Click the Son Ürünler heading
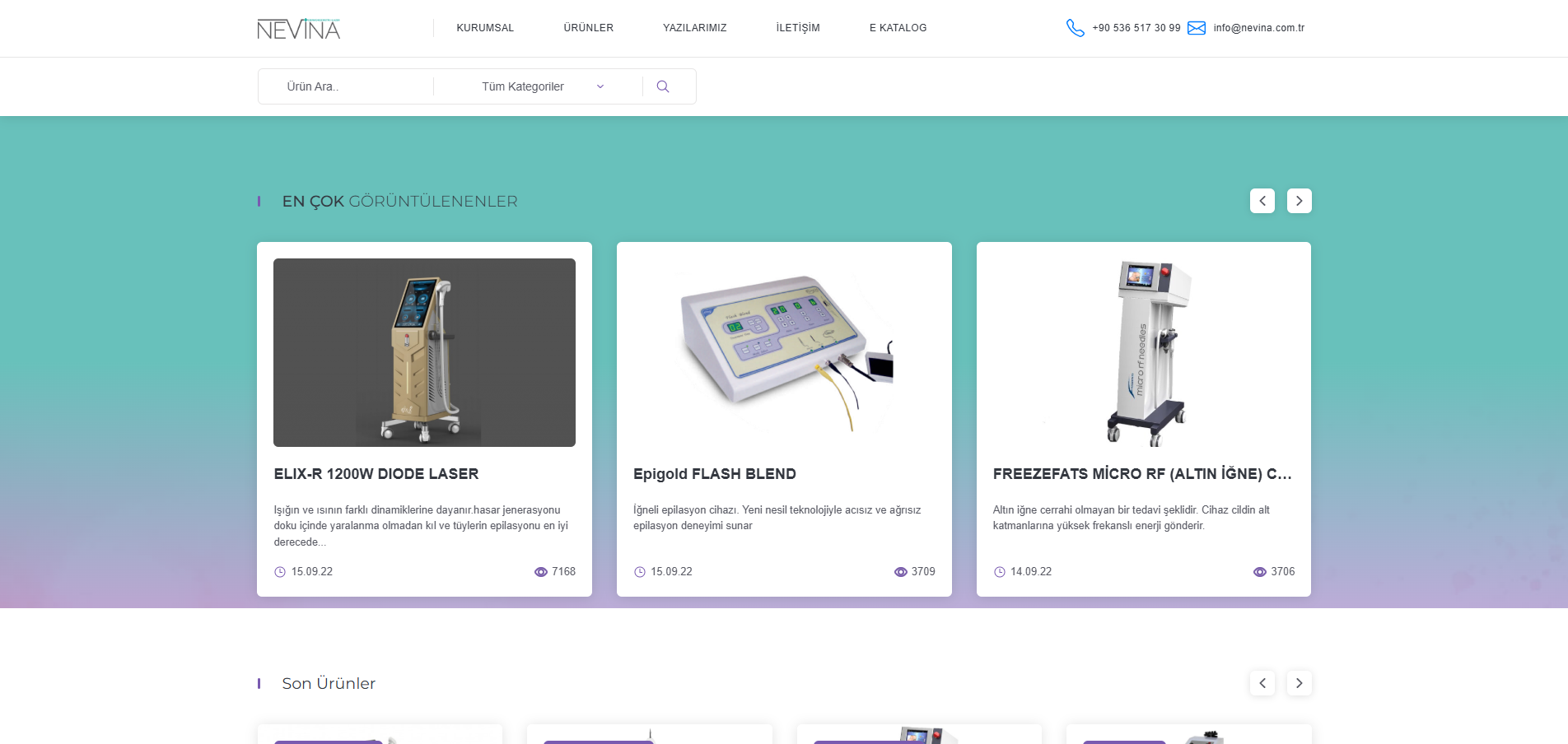Screen dimensions: 1568x744 [329, 684]
